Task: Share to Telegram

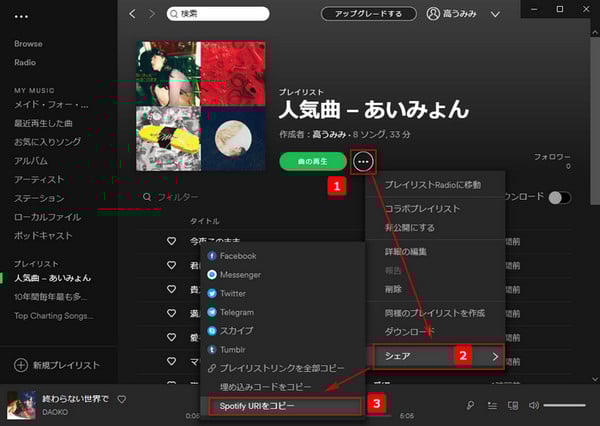Action: tap(282, 312)
